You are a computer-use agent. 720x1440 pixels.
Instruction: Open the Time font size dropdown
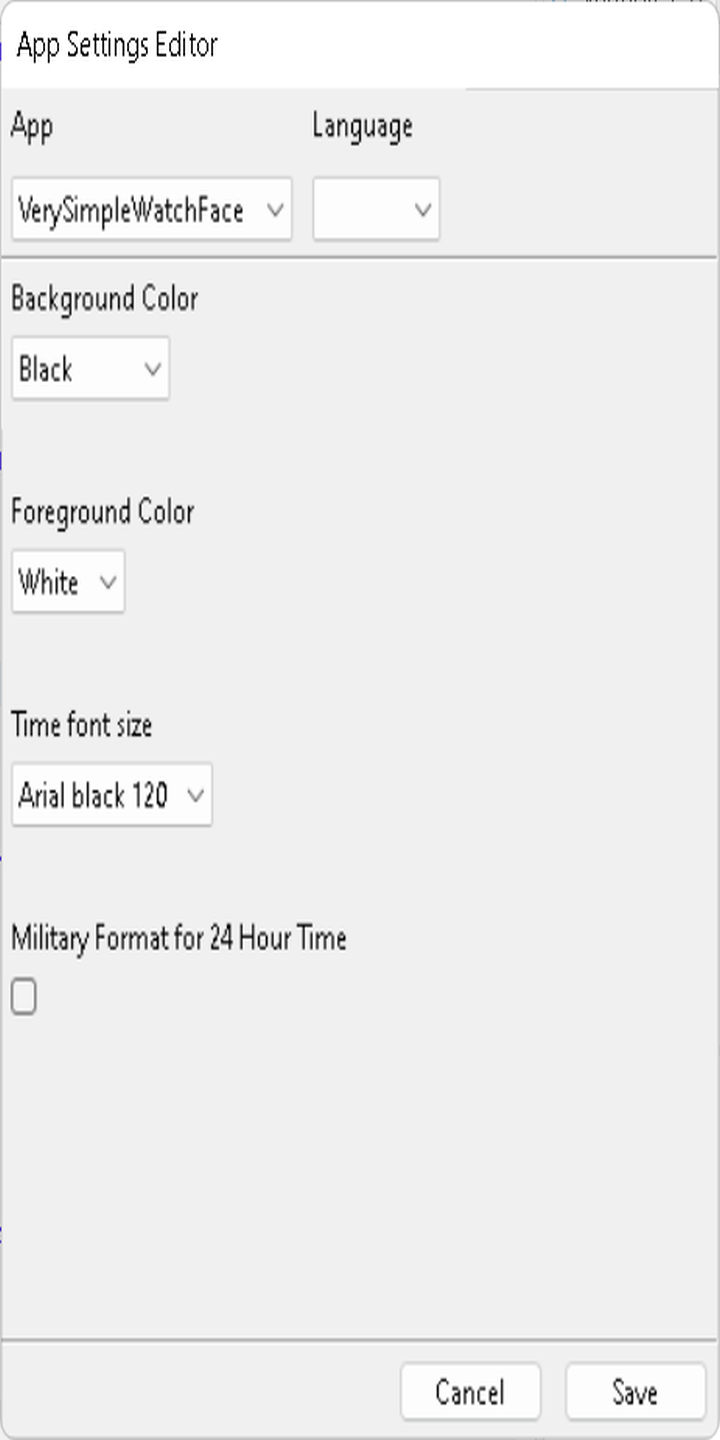pos(112,794)
